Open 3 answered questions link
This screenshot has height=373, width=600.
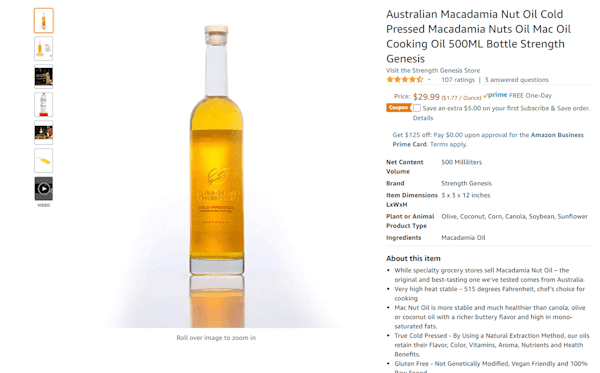[517, 80]
